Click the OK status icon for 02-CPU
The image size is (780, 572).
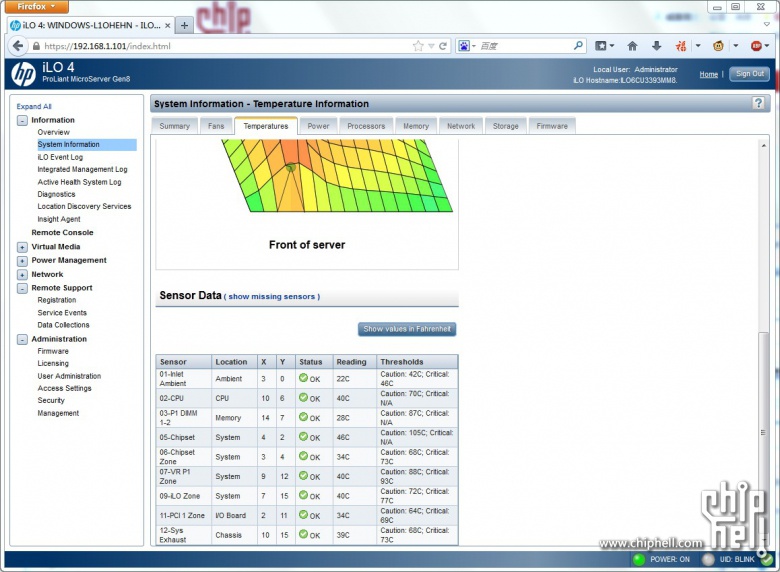tap(303, 397)
